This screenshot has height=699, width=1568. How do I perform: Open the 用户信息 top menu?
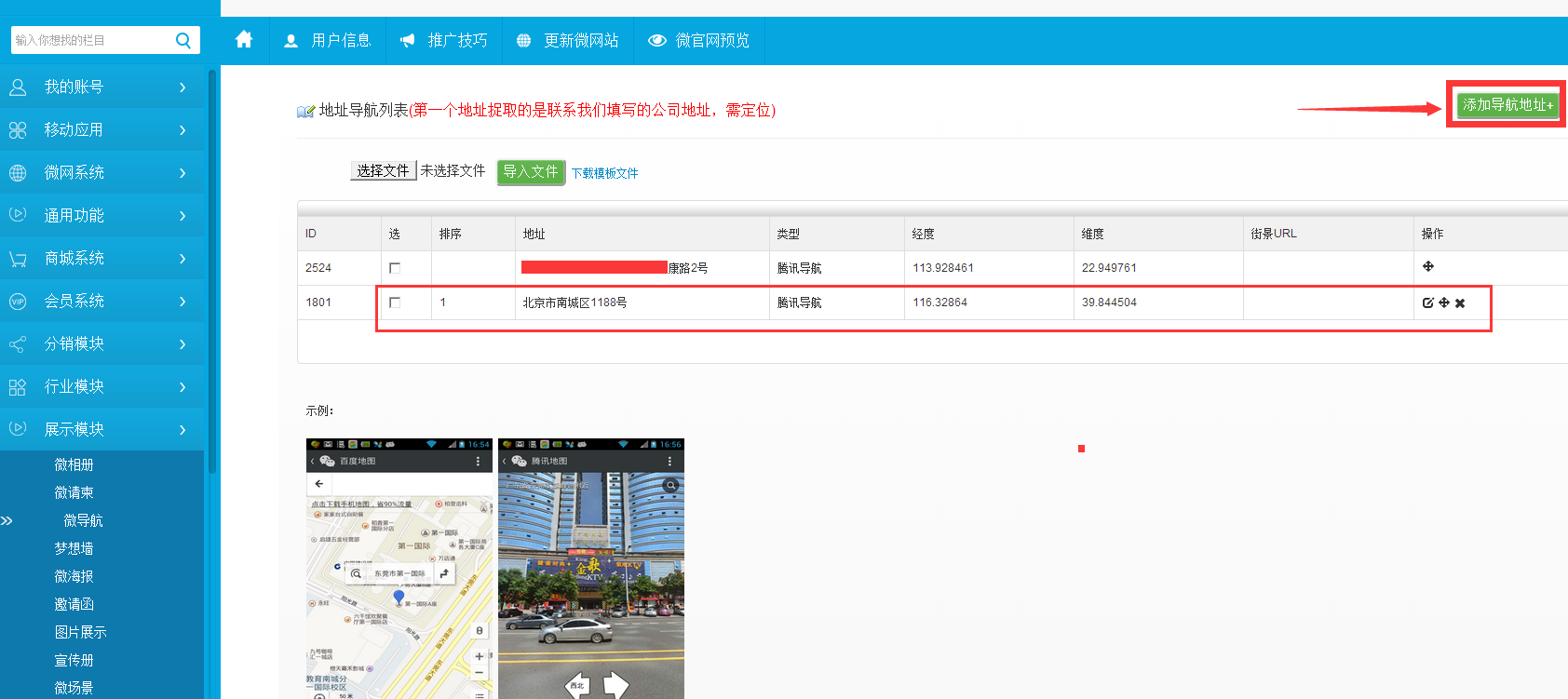pos(329,40)
